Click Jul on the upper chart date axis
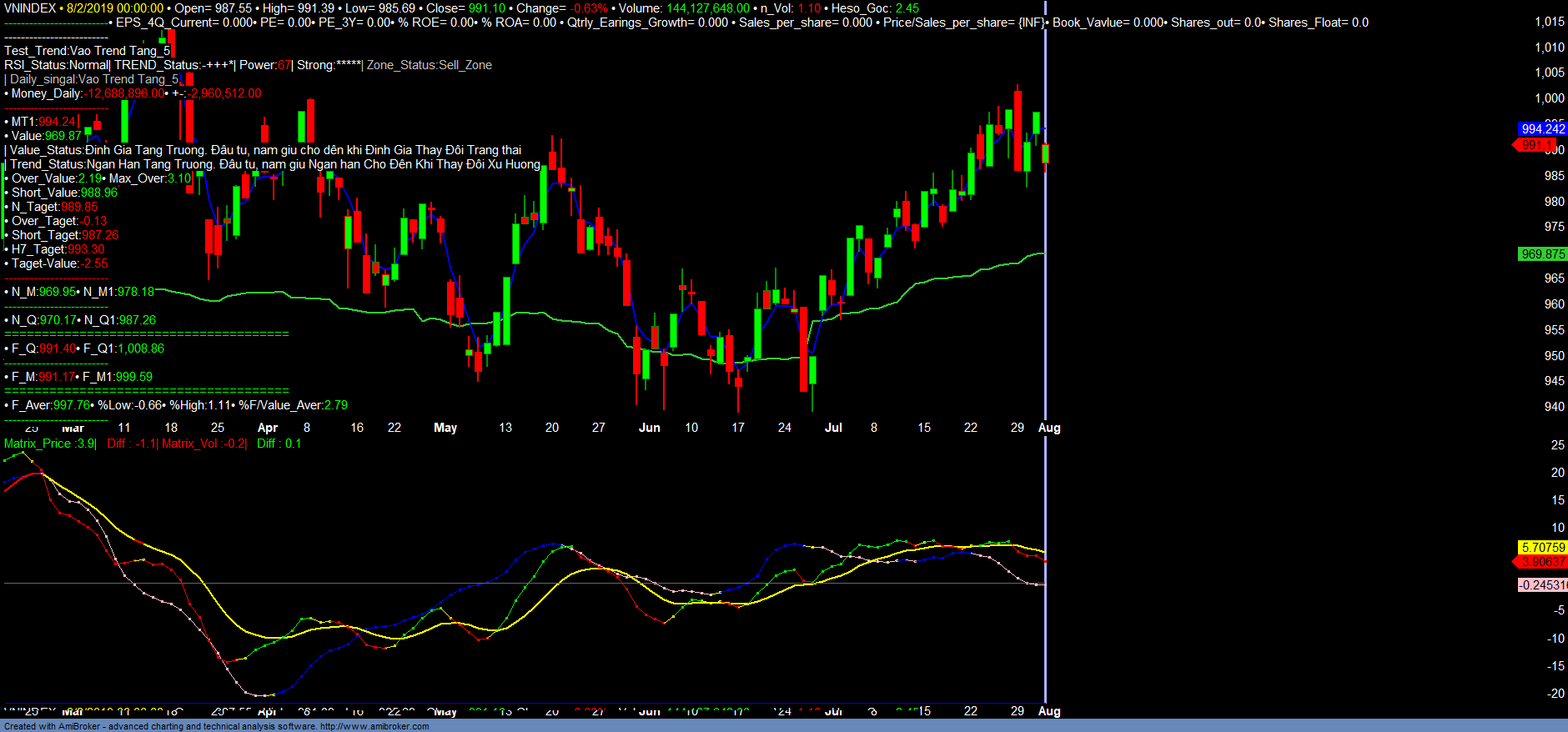The width and height of the screenshot is (1568, 732). coord(833,428)
